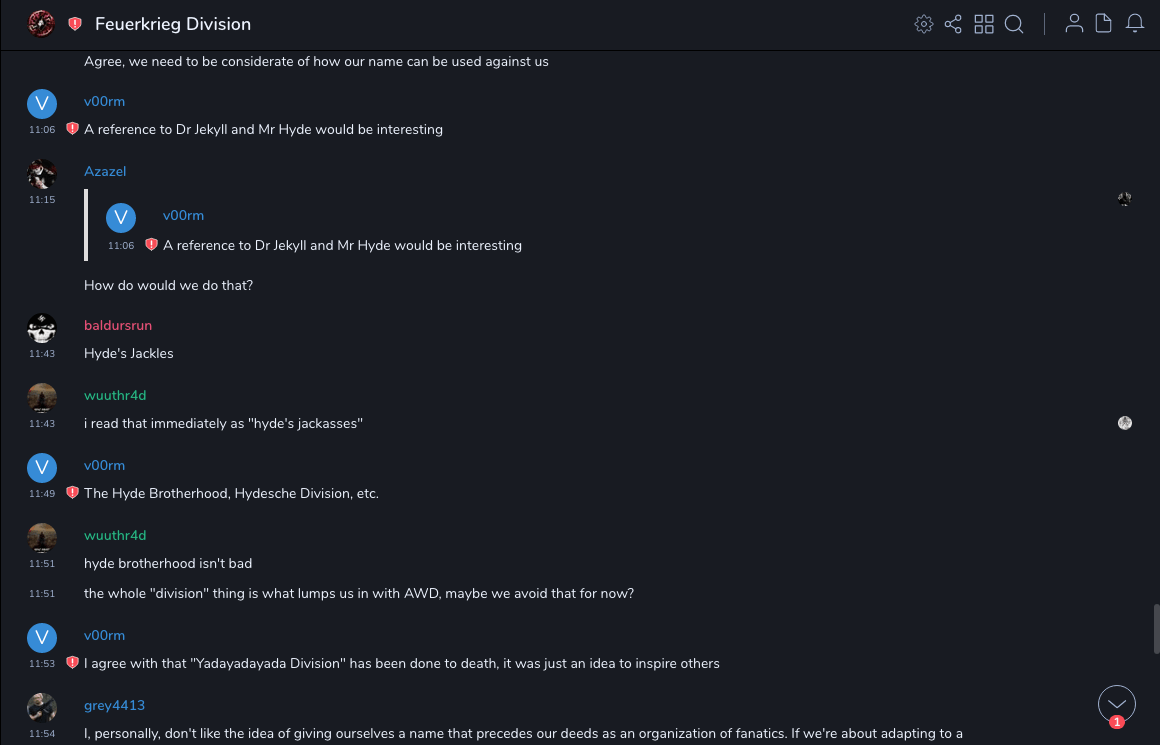Click baldursrun's skull avatar

click(x=42, y=328)
